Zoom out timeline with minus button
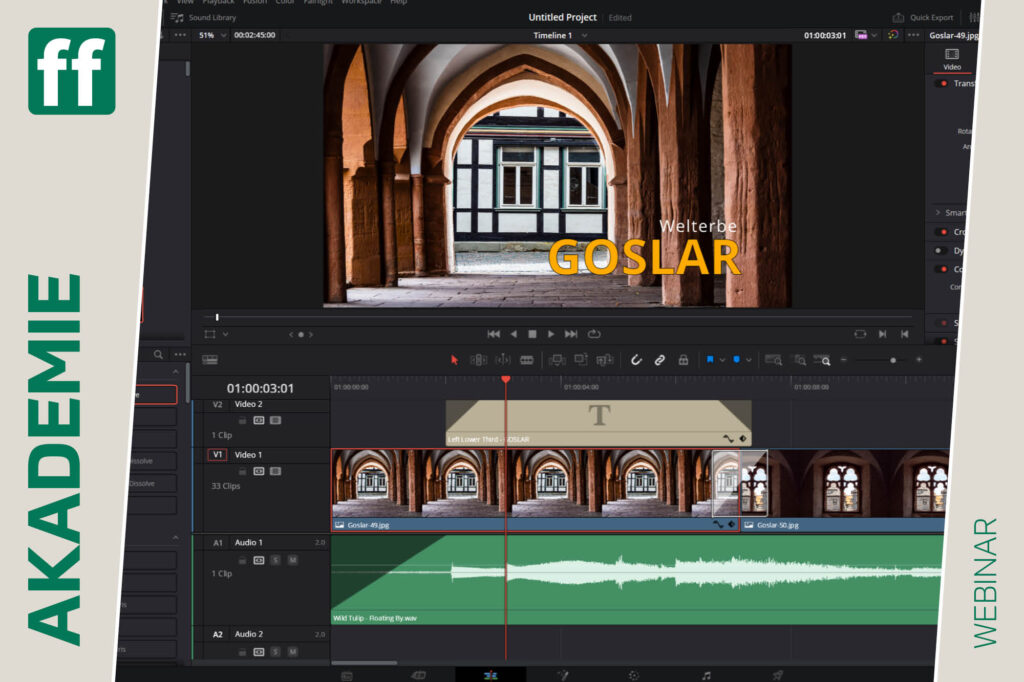Screen dimensions: 1024x682 (x=844, y=360)
